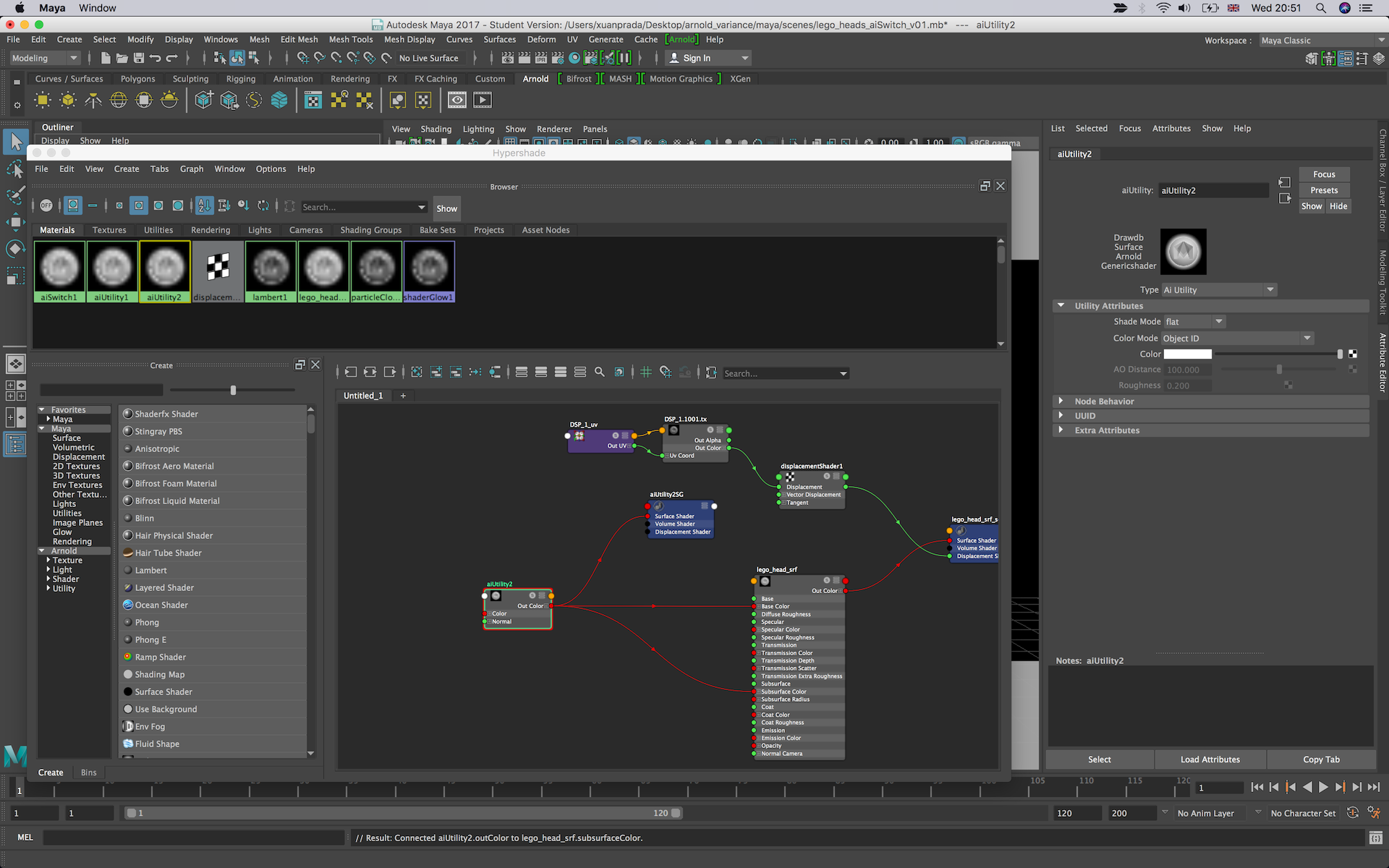Screen dimensions: 1389x868
Task: Open the Graph menu in Hypershade
Action: (192, 169)
